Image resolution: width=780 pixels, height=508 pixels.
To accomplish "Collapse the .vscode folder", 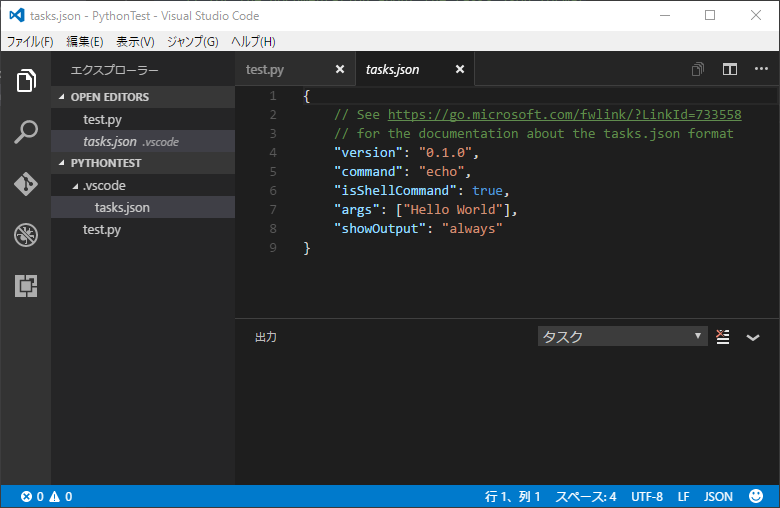I will point(76,186).
